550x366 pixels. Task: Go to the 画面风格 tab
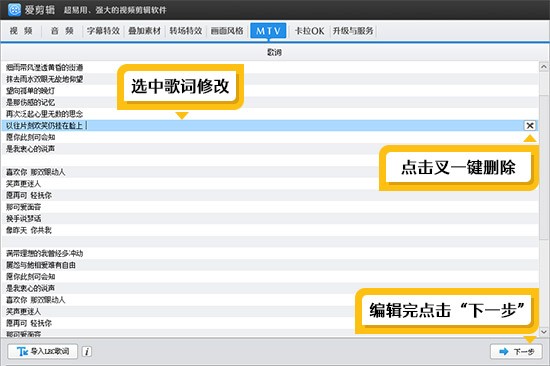[227, 31]
